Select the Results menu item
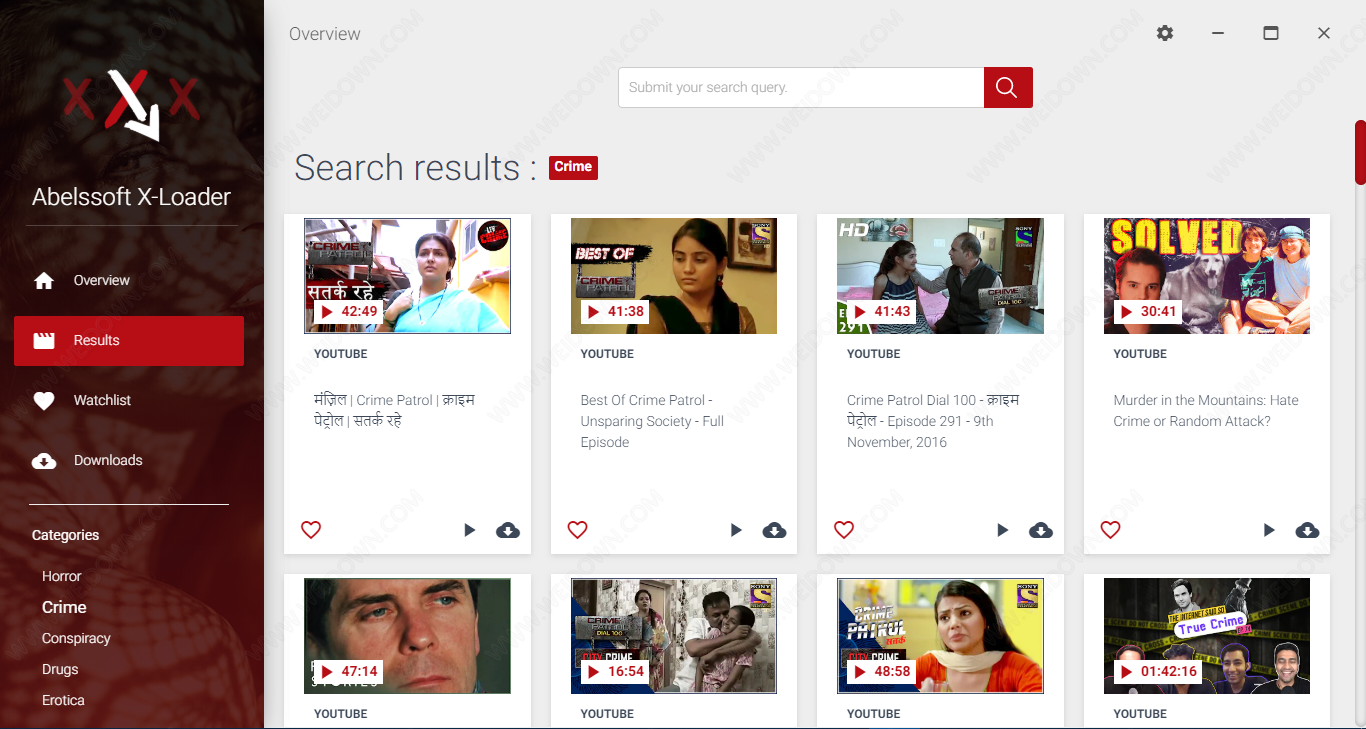 click(129, 341)
